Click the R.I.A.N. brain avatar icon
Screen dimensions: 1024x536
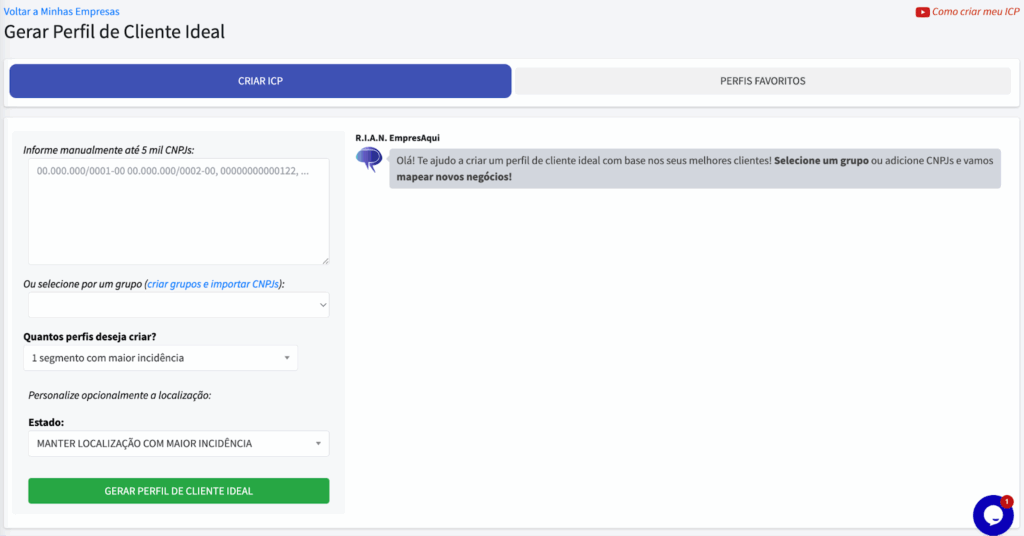pos(369,160)
